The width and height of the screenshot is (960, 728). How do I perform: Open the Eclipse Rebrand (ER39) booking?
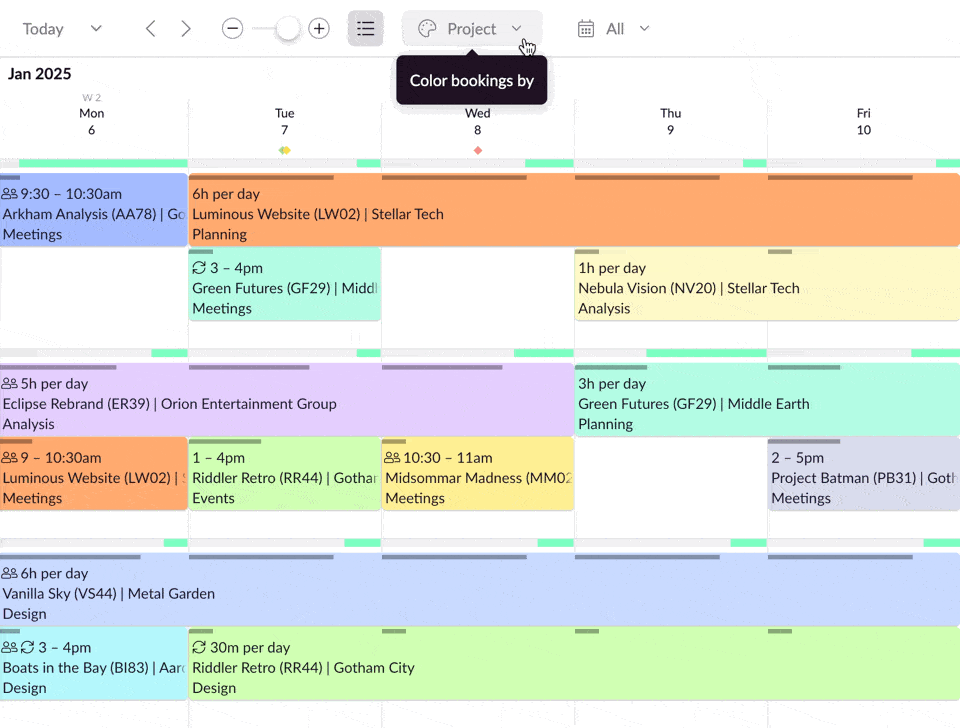tap(287, 400)
